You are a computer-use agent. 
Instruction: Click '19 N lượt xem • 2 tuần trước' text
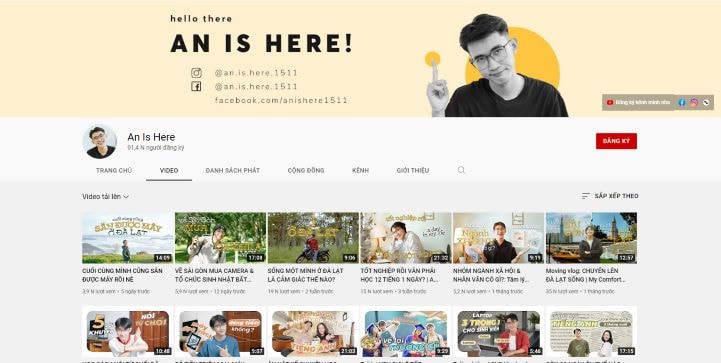(302, 292)
